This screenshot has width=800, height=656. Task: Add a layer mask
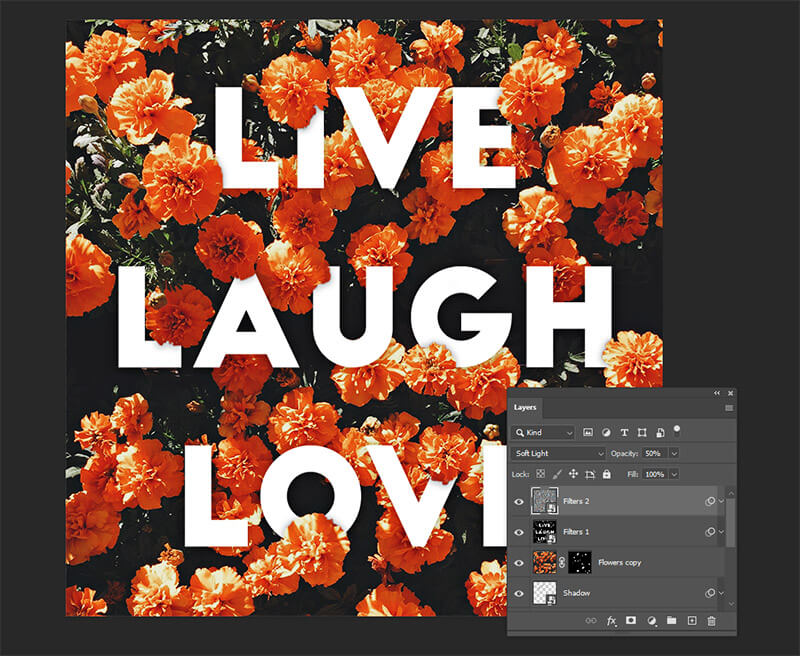(631, 621)
